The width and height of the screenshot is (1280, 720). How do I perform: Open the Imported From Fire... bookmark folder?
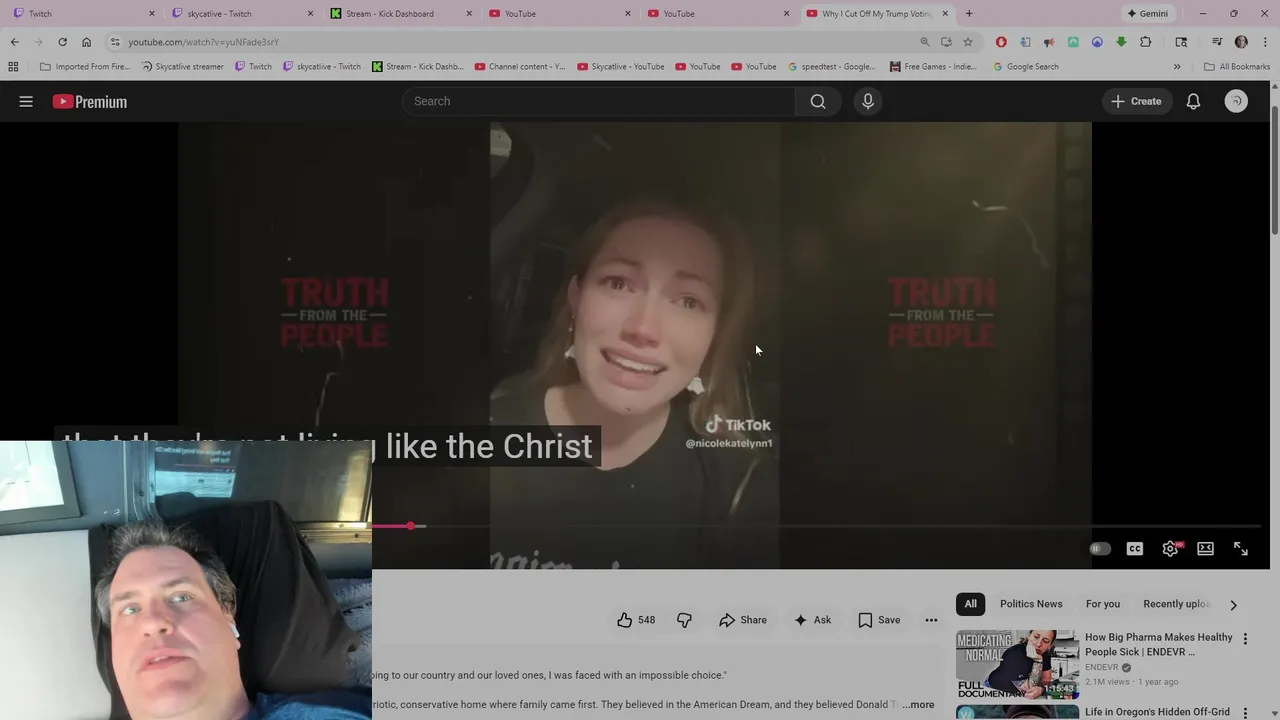86,67
